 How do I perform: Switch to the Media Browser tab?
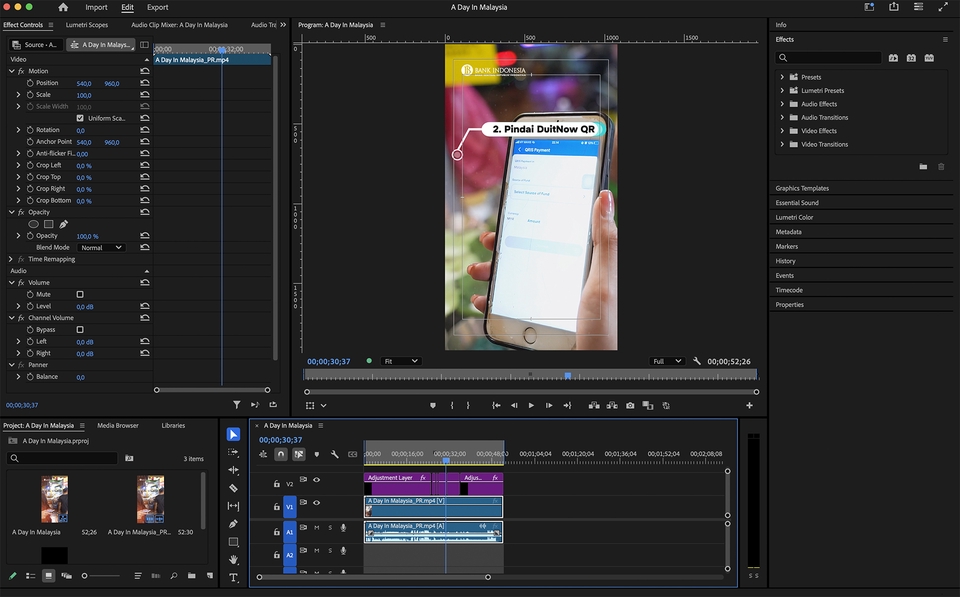click(x=118, y=425)
